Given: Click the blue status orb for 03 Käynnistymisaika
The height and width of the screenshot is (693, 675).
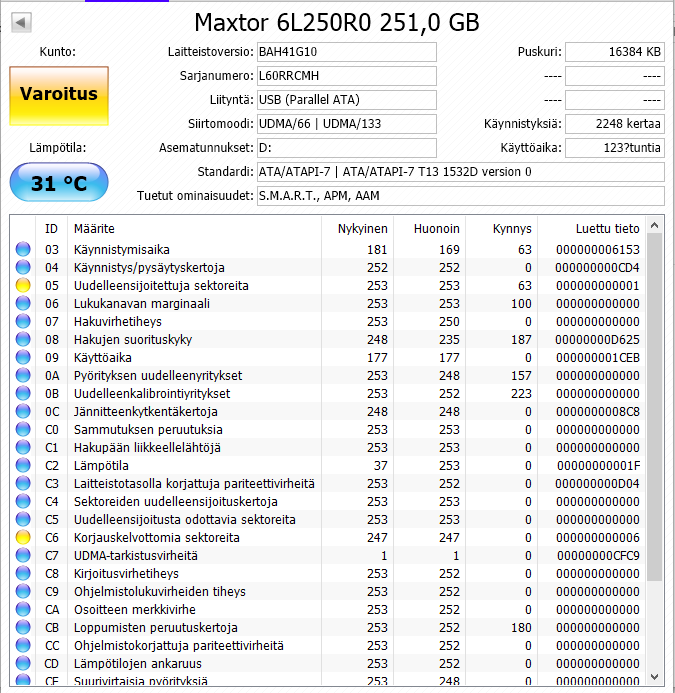Looking at the screenshot, I should coord(23,249).
